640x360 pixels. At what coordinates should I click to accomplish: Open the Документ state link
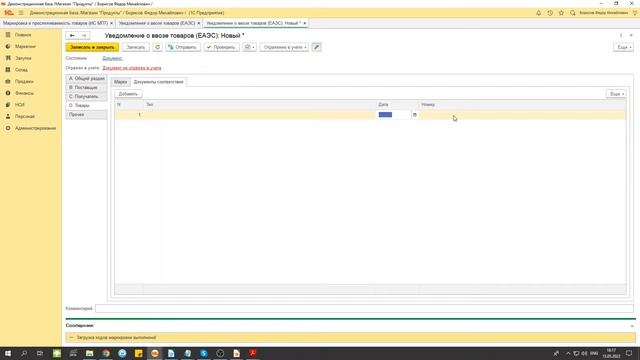[112, 58]
